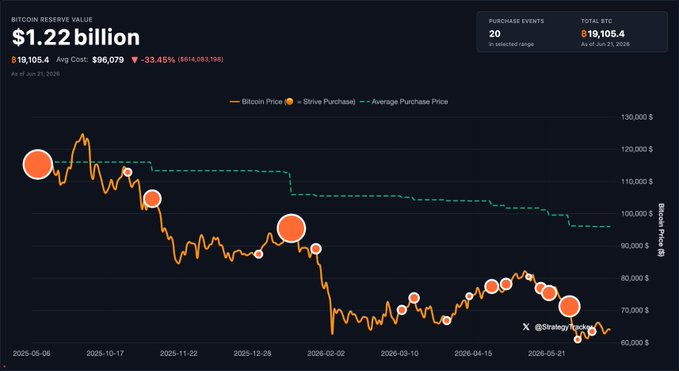Click the 2026-05-21 date label
This screenshot has height=371, width=679.
546,353
